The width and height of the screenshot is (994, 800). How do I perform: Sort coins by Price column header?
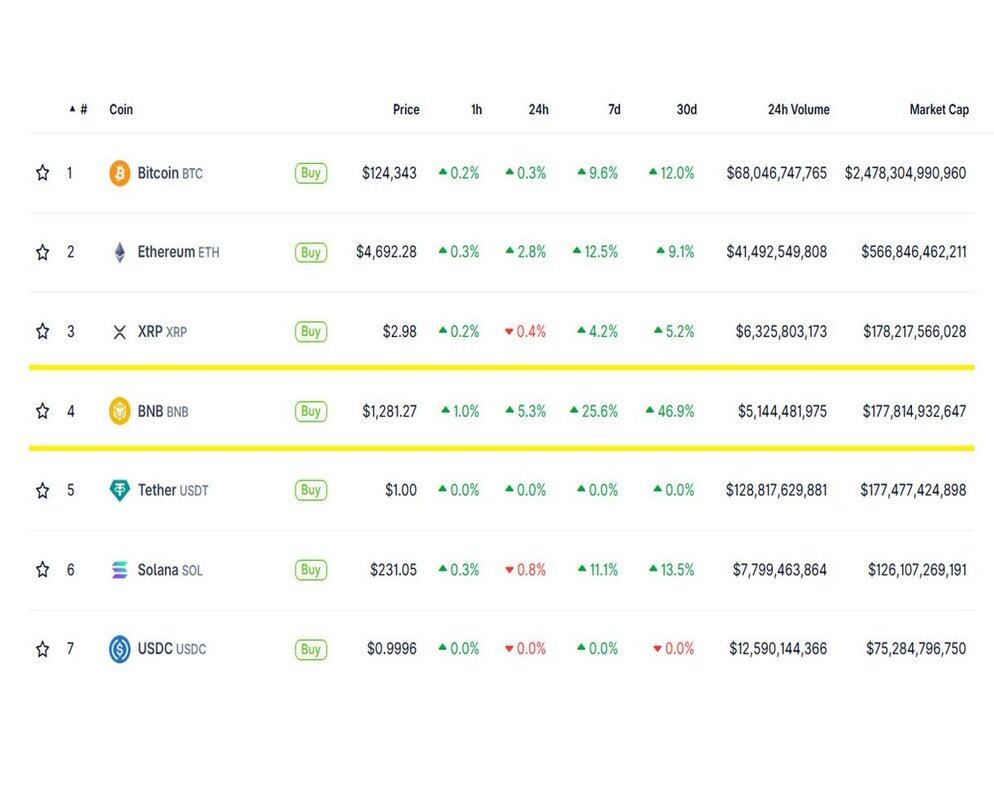pos(406,110)
